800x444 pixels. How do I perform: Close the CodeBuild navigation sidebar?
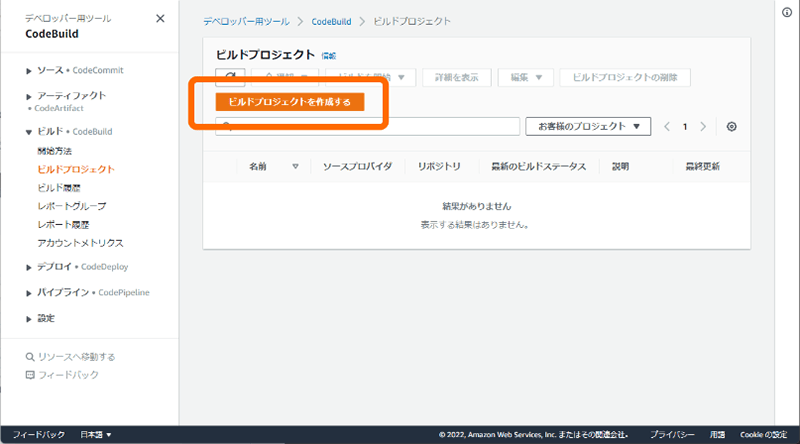(160, 18)
